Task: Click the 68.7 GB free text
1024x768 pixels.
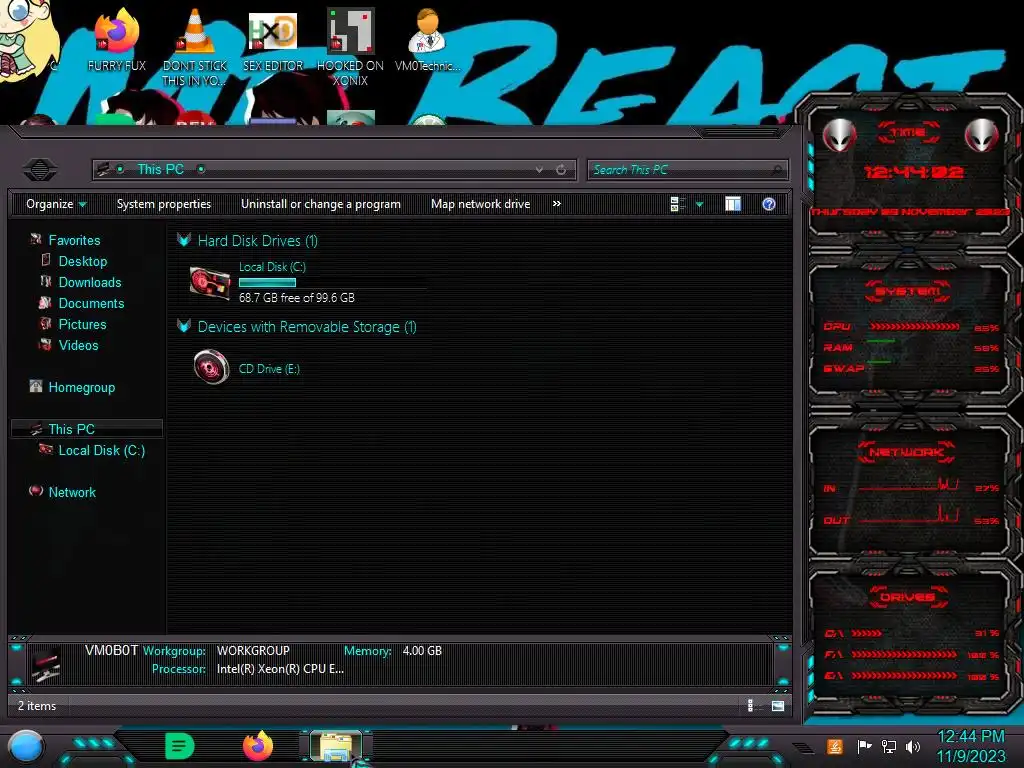Action: pyautogui.click(x=296, y=298)
